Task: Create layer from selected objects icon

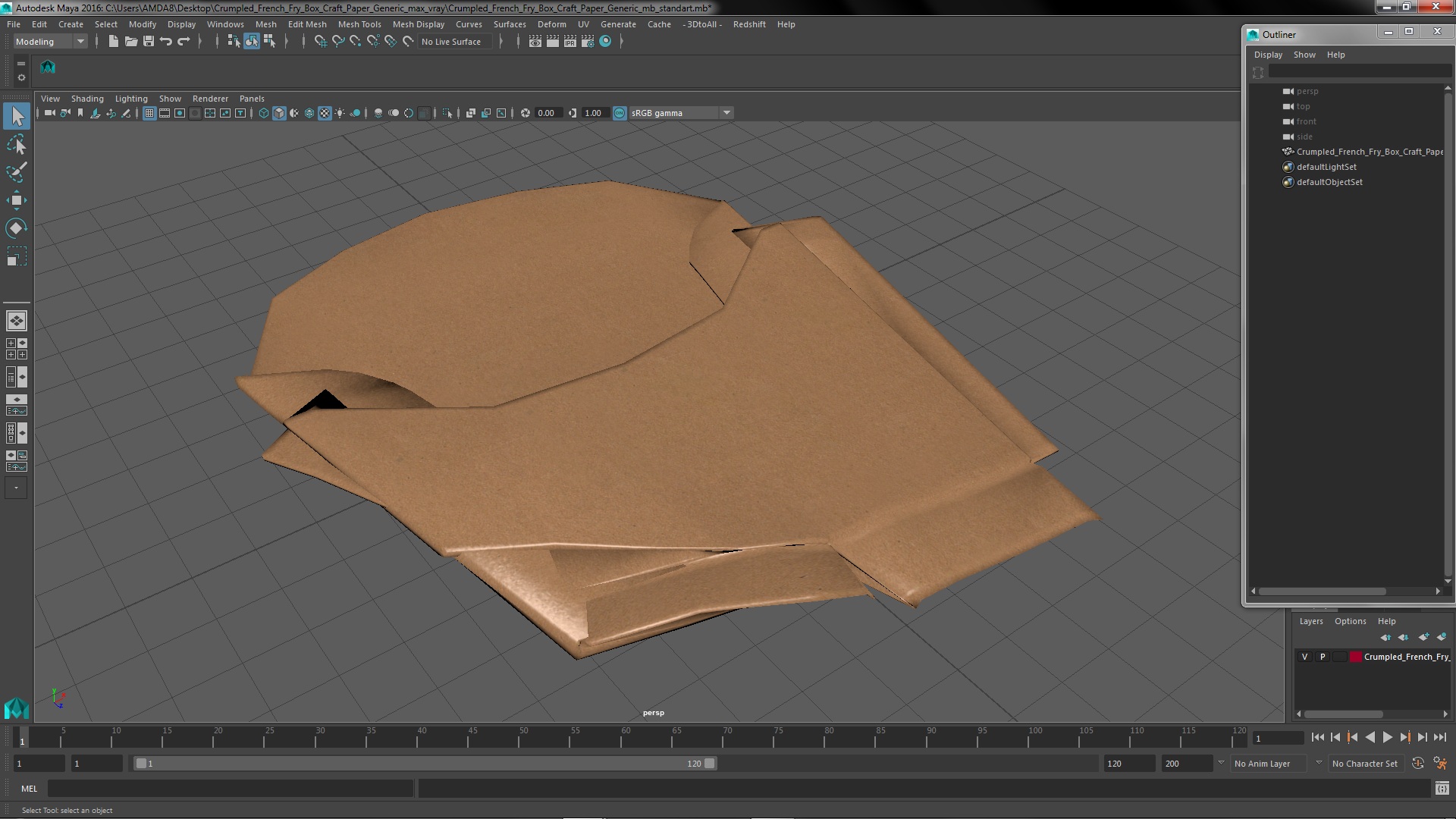Action: click(x=1441, y=637)
